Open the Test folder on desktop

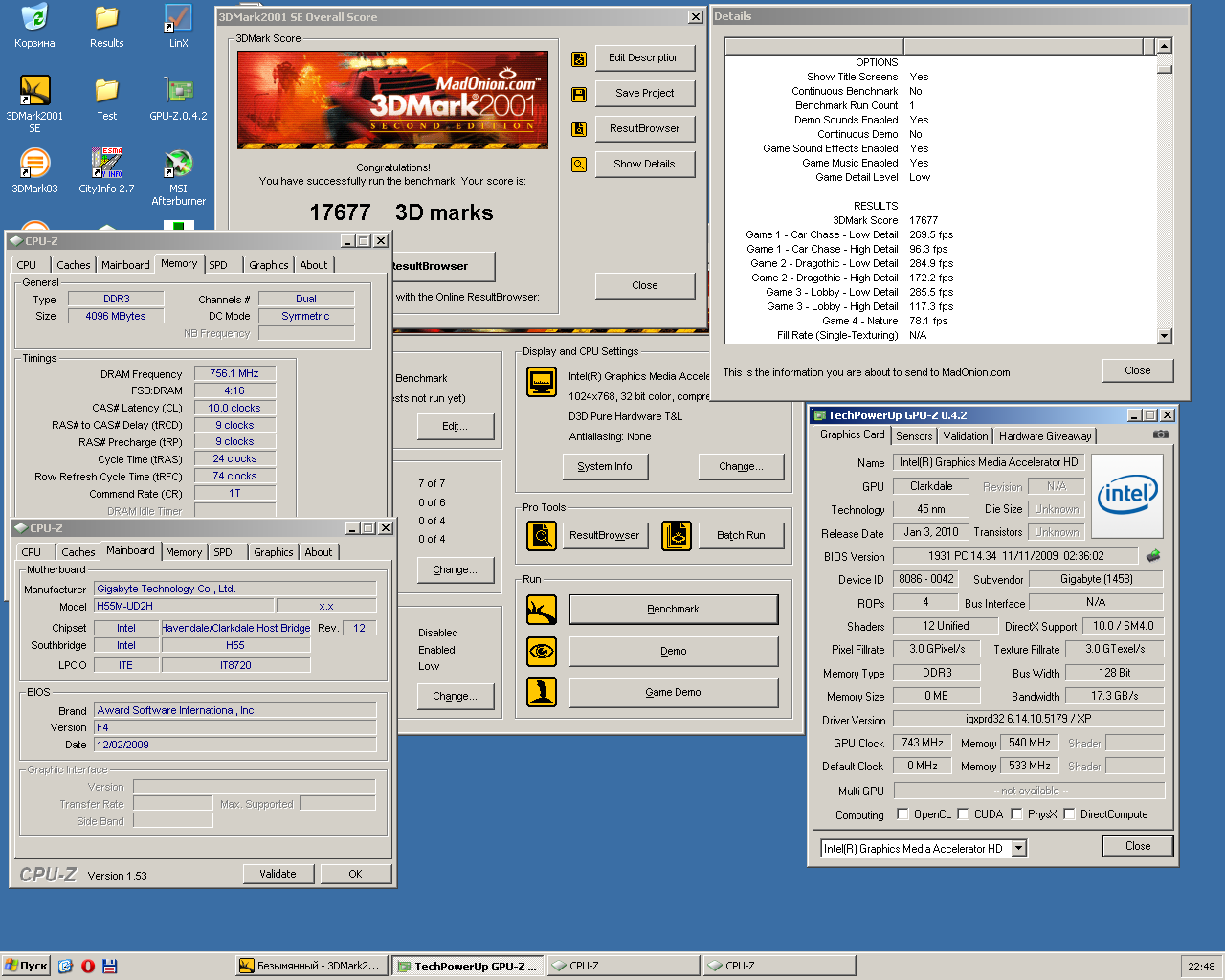[x=106, y=99]
